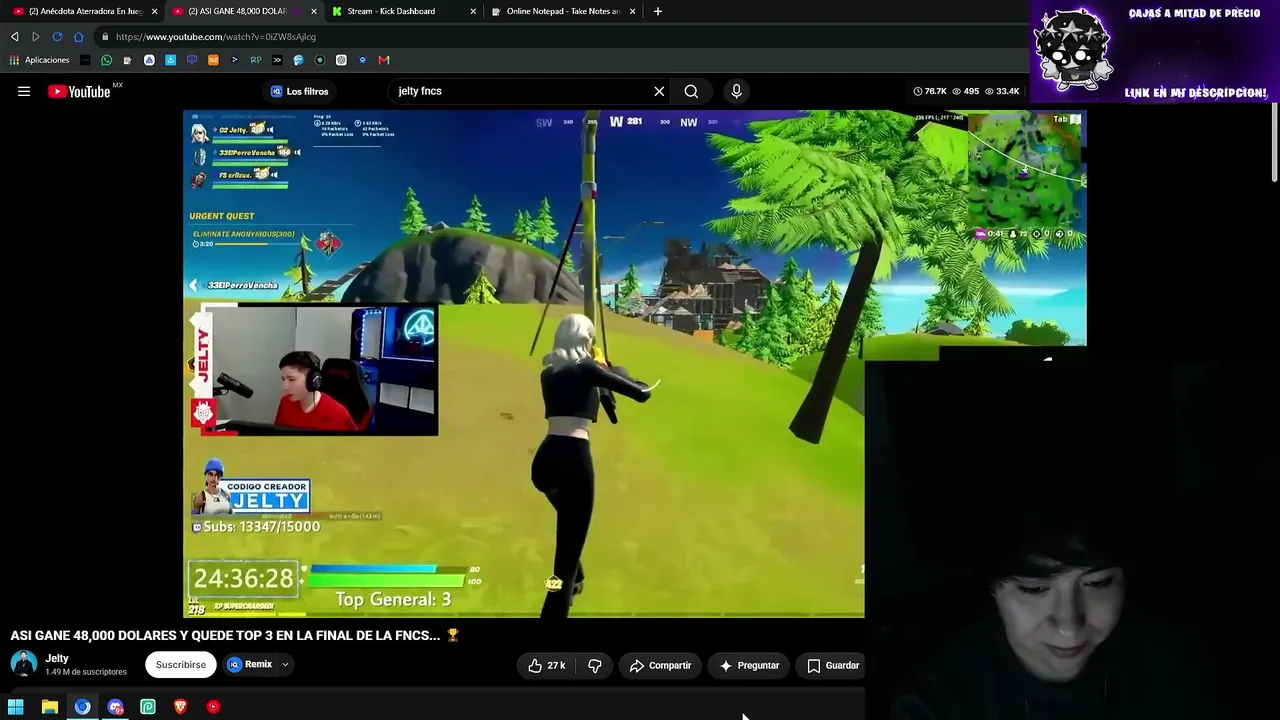The height and width of the screenshot is (720, 1280).
Task: Dislike the video with thumbs down
Action: point(595,665)
